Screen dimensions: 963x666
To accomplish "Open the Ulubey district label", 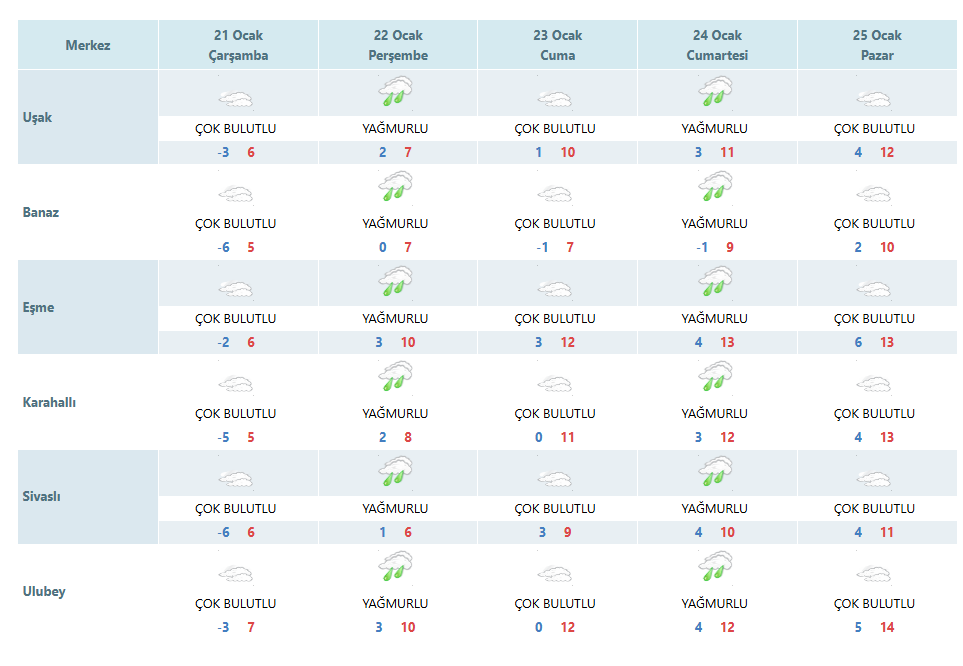I will [44, 592].
